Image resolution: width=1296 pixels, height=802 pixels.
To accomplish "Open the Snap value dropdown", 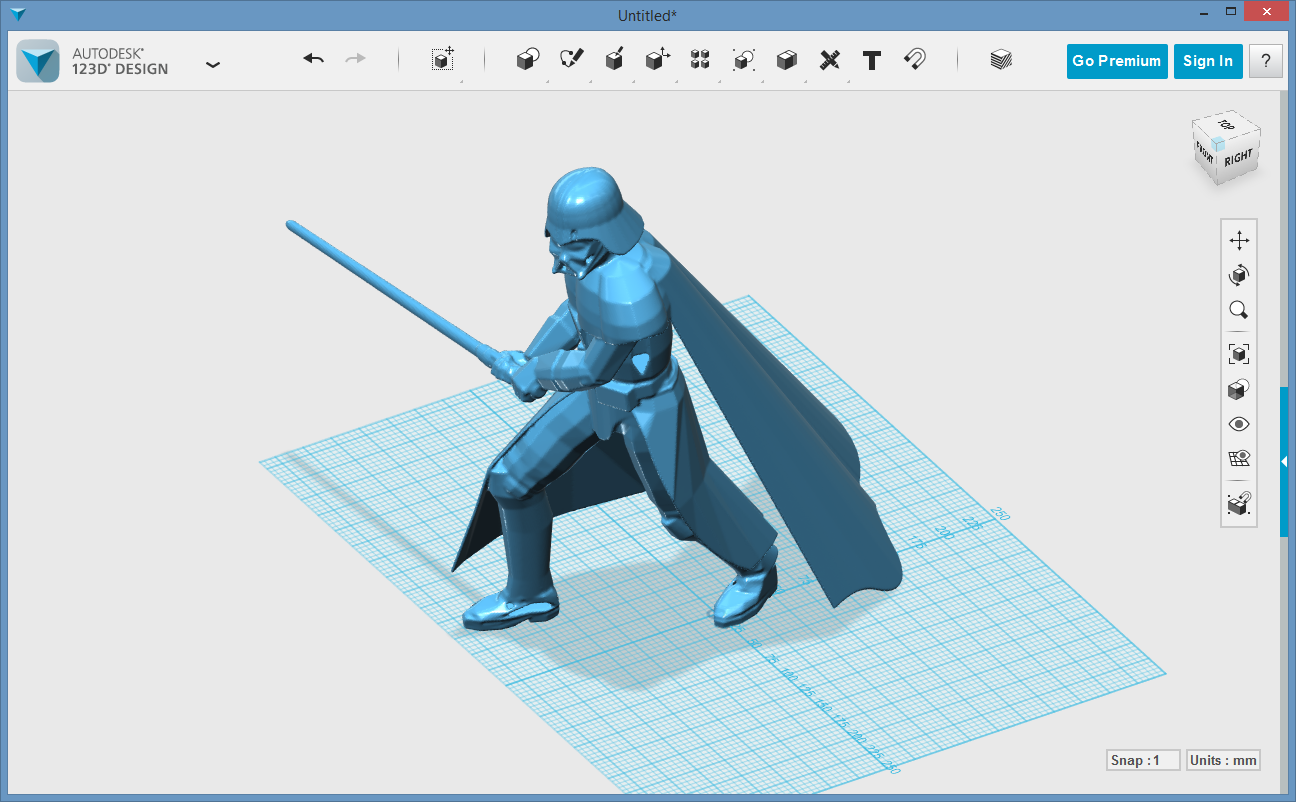I will point(1142,760).
